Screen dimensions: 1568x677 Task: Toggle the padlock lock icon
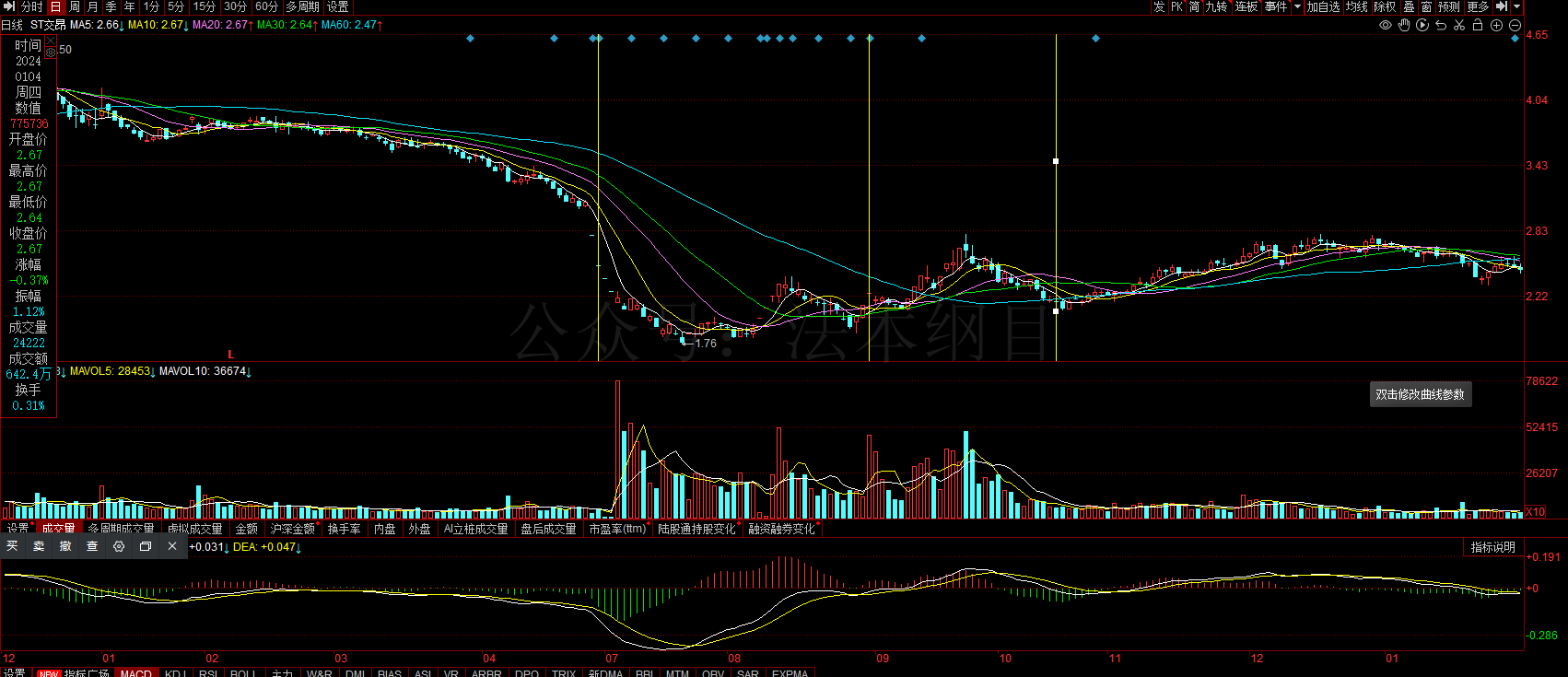coord(1478,25)
